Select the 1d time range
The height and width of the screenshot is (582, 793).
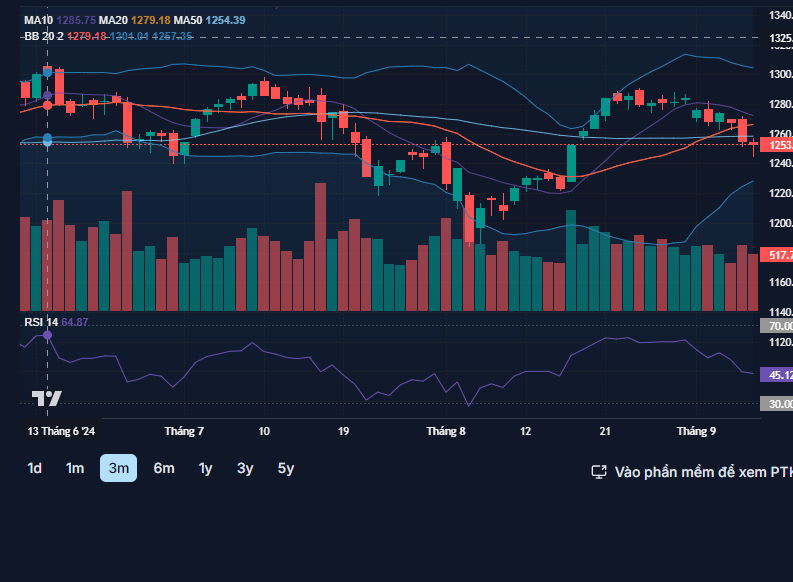[x=34, y=468]
